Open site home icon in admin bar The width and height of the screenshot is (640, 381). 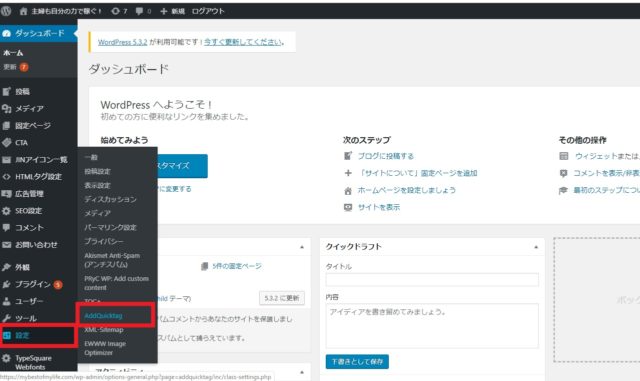pos(23,11)
